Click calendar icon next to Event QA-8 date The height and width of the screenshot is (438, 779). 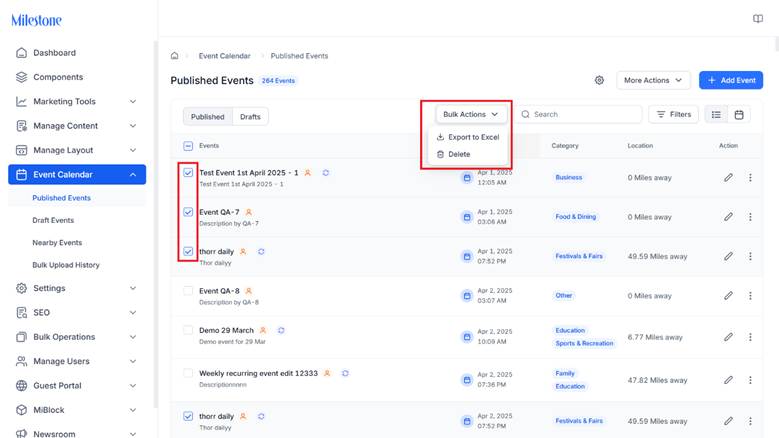click(x=467, y=296)
